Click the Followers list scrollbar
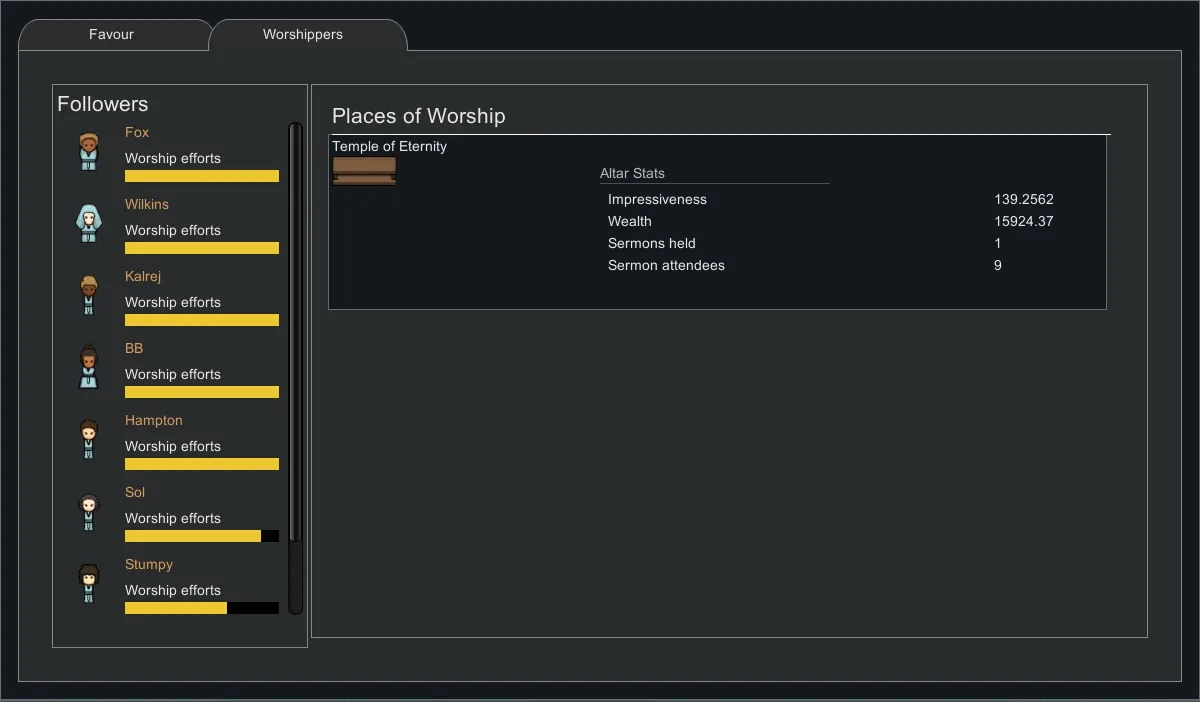The width and height of the screenshot is (1200, 702). (295, 330)
